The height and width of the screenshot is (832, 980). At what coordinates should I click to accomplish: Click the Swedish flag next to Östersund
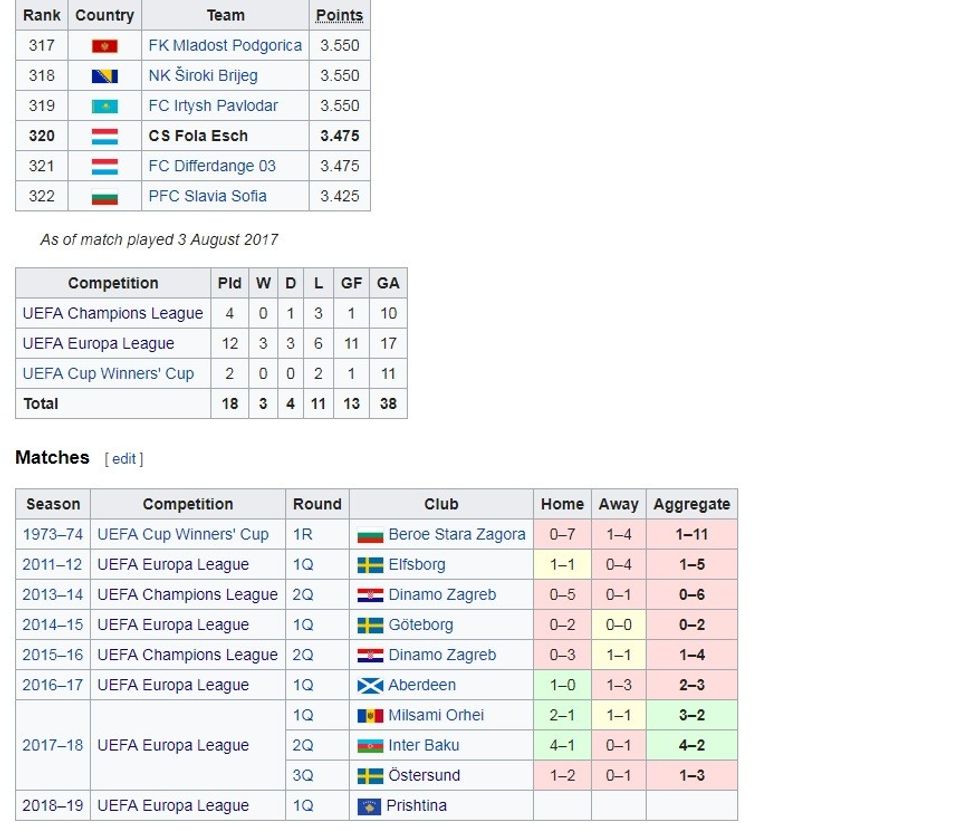(370, 775)
